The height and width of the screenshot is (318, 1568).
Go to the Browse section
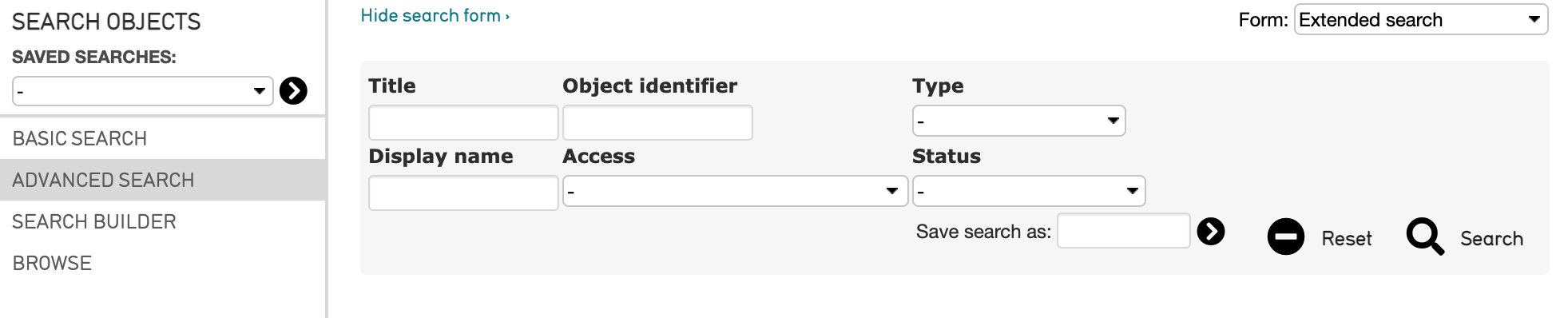(52, 263)
